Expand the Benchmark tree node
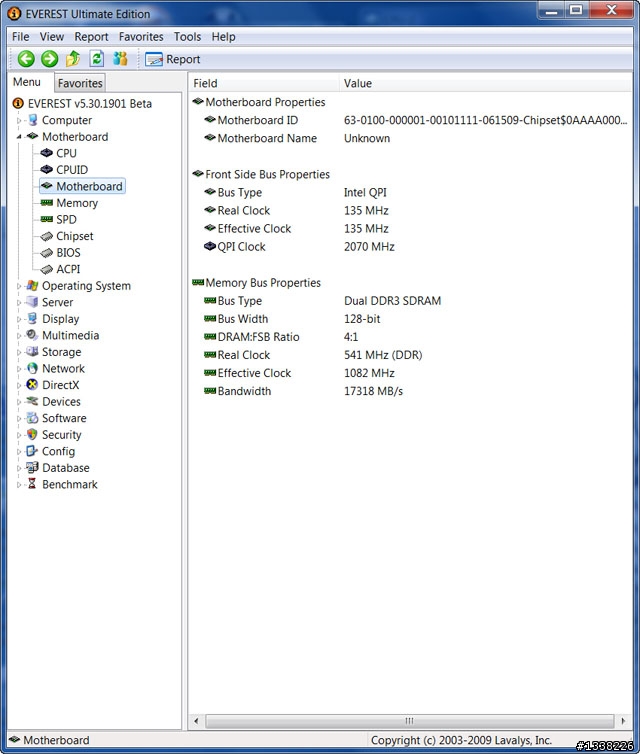 [19, 485]
